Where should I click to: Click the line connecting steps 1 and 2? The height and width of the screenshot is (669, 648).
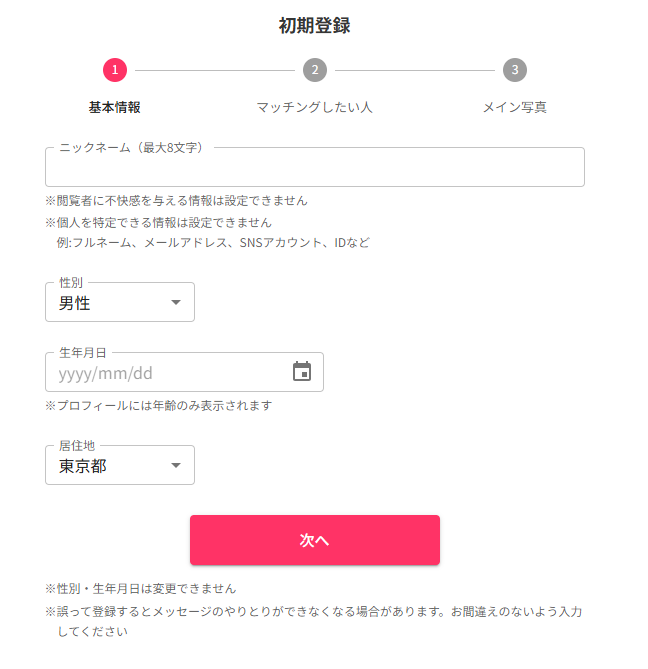[215, 70]
